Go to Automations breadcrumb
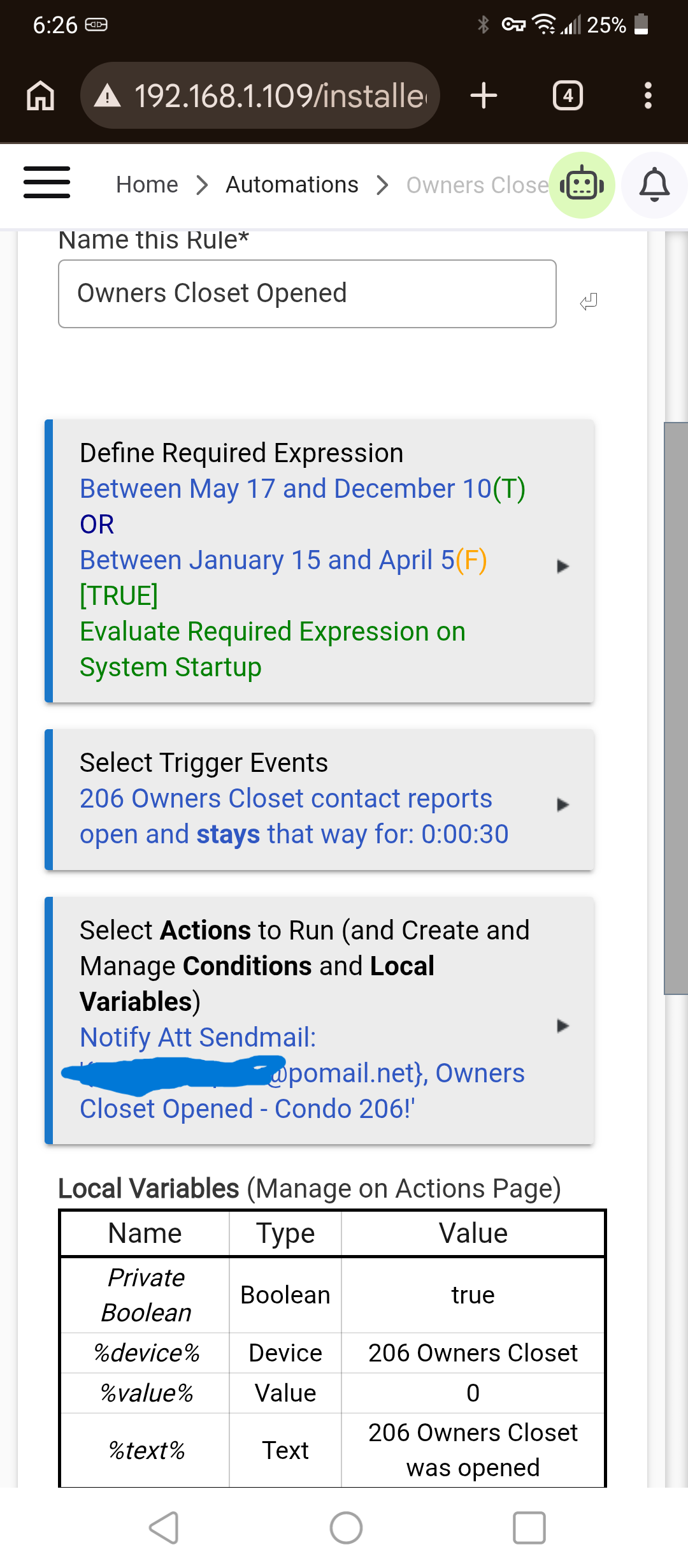 [292, 185]
